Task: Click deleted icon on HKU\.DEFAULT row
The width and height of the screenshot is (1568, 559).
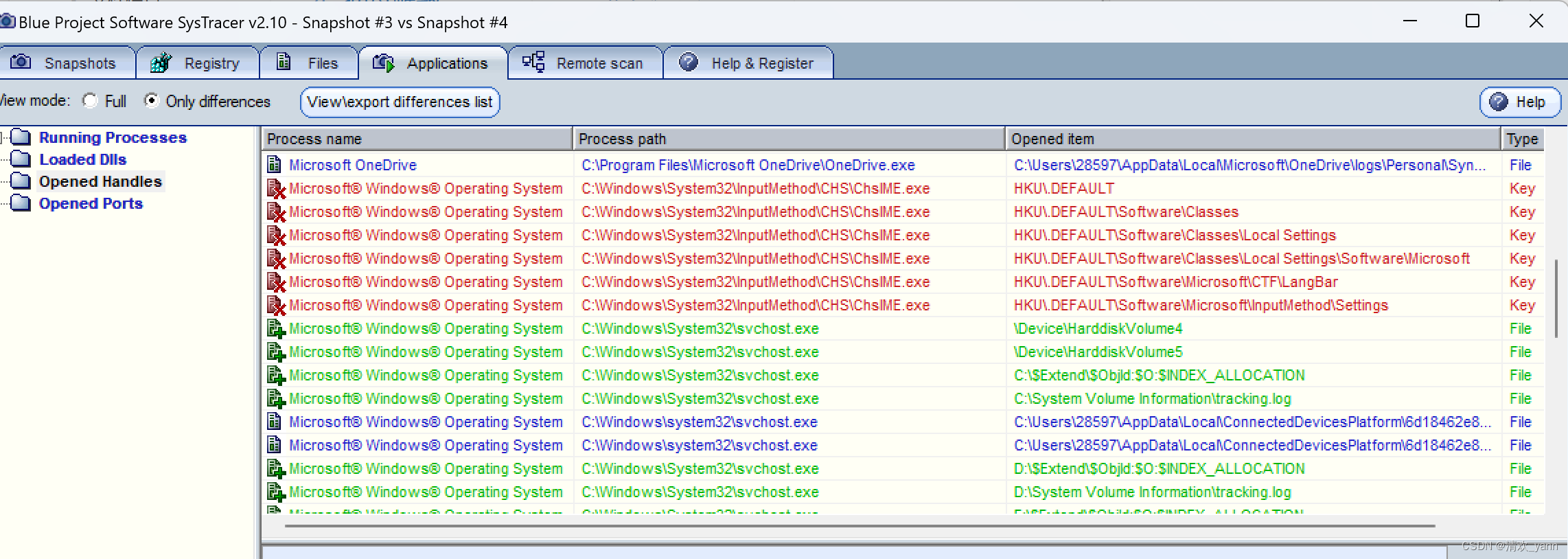Action: (x=276, y=188)
